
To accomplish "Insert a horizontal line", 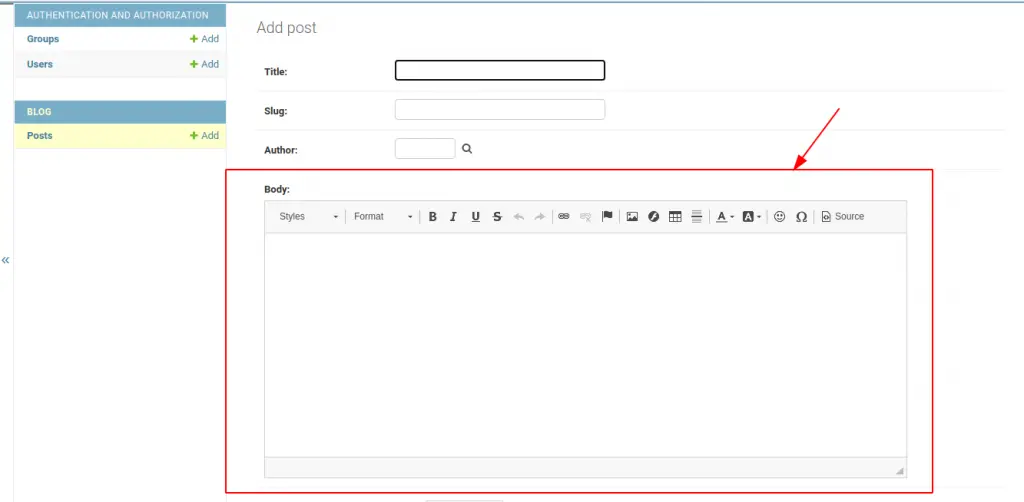I will click(697, 217).
